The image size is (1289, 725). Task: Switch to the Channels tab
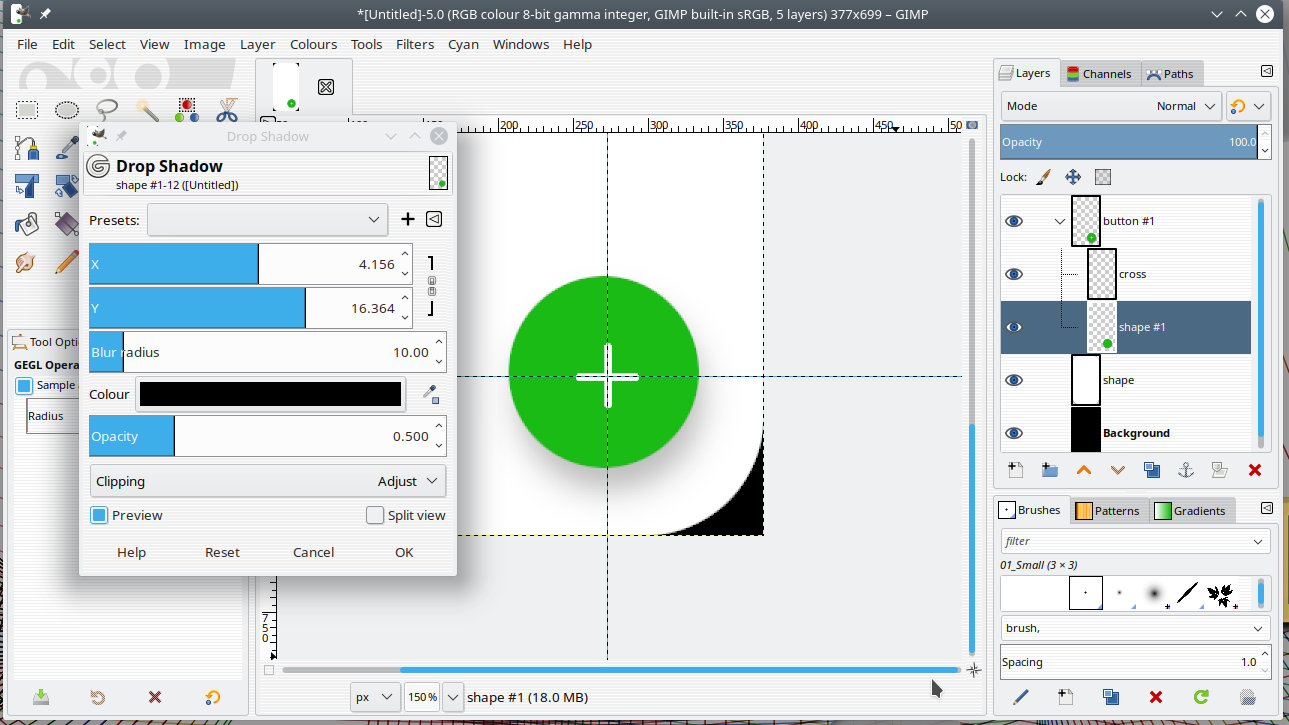(1098, 74)
